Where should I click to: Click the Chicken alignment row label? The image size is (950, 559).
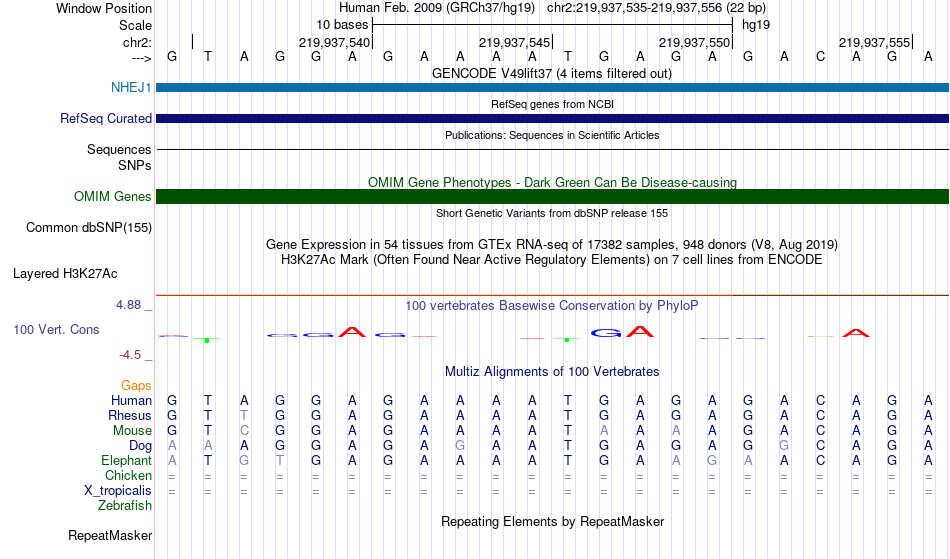128,475
